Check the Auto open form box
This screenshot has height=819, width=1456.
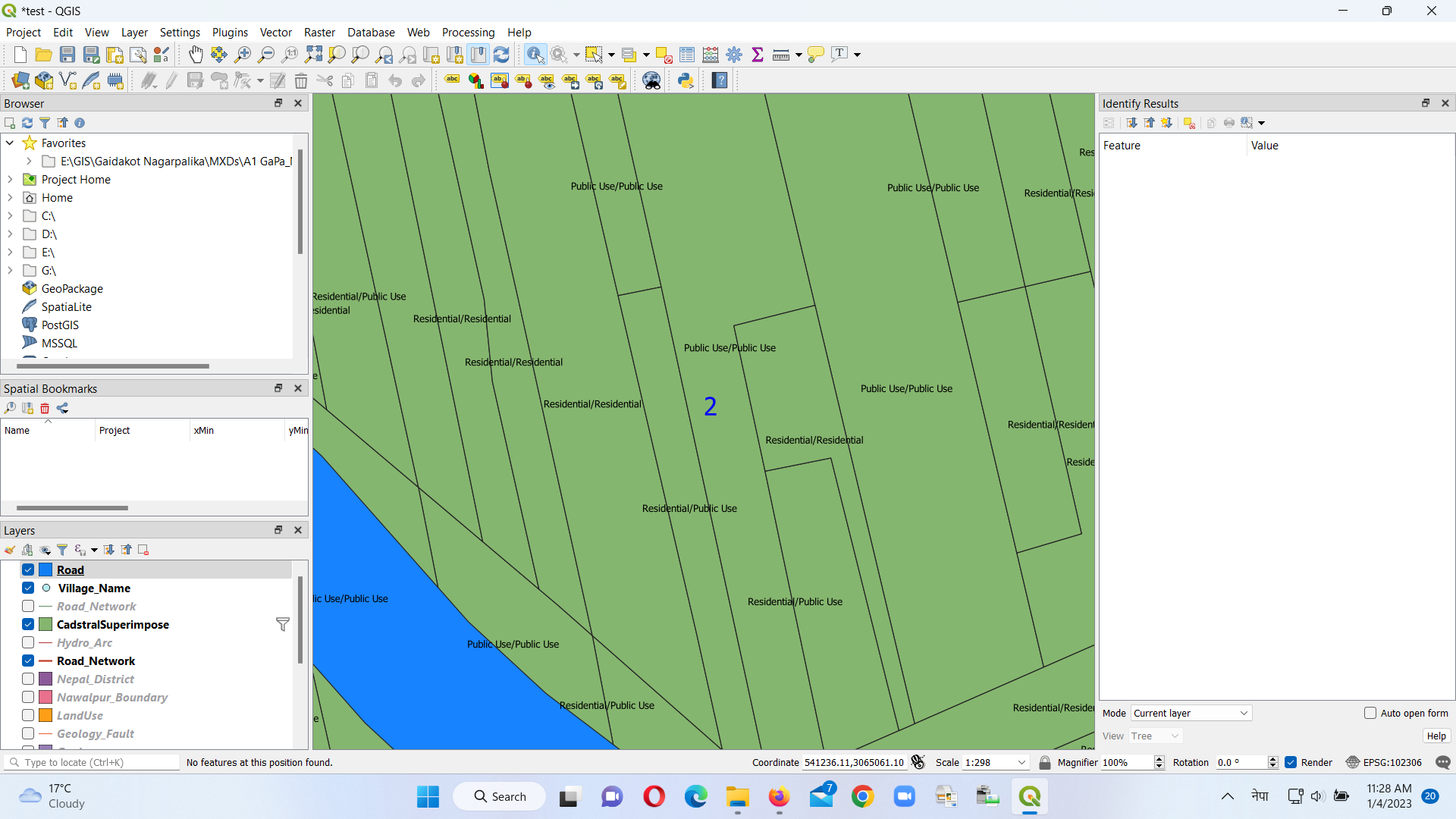pos(1370,713)
